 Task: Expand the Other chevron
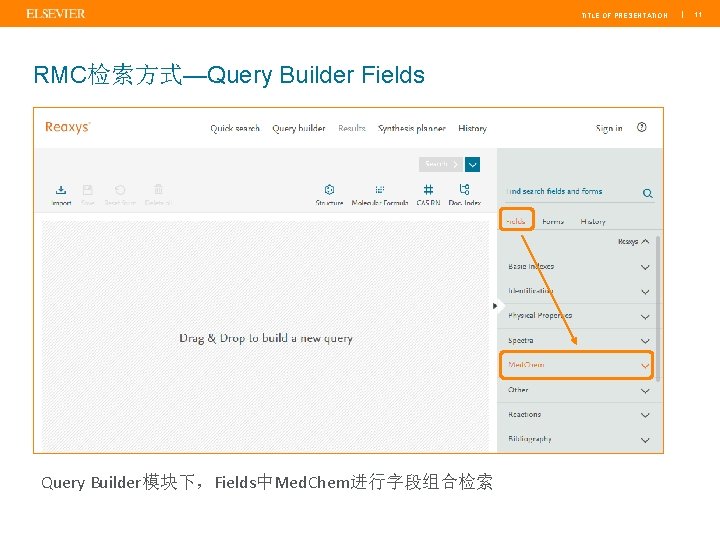(645, 391)
